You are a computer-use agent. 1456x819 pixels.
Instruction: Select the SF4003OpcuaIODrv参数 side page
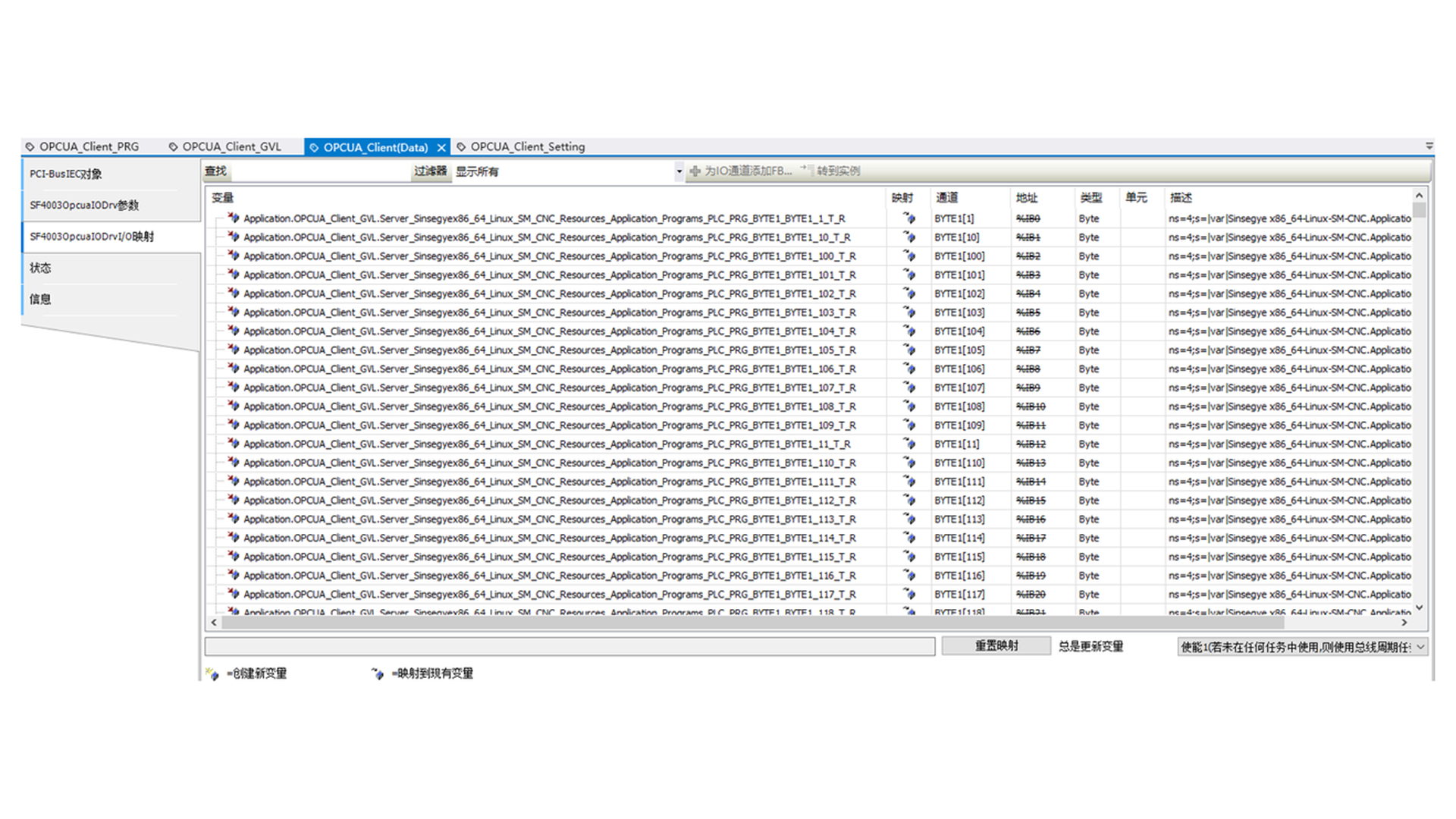84,206
